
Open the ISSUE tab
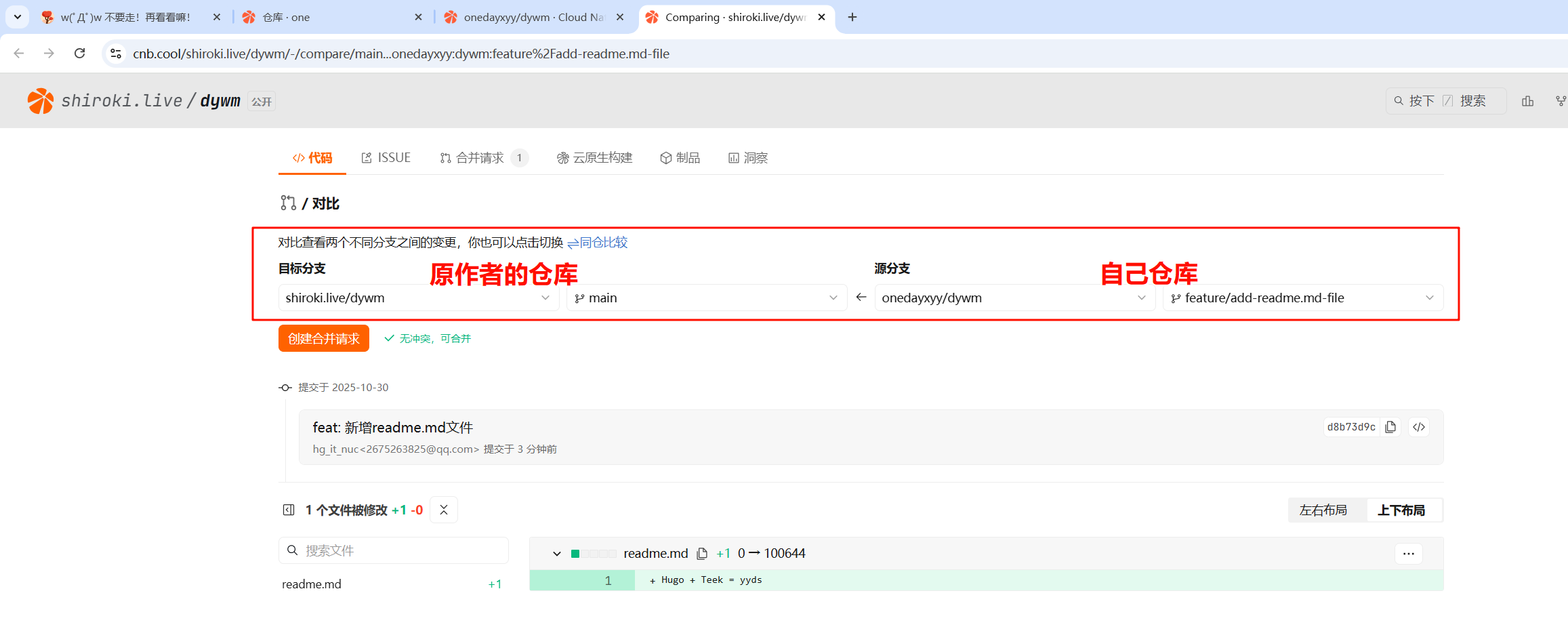pos(386,158)
